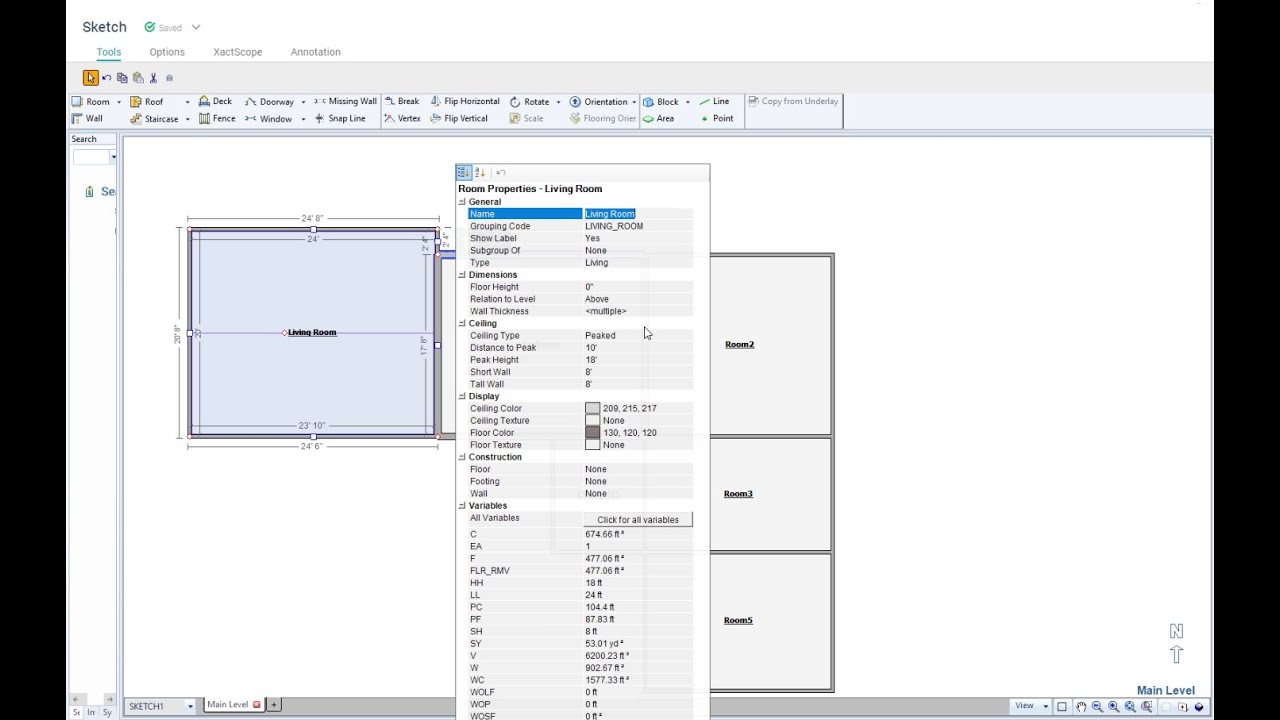The image size is (1280, 720).
Task: Open the Room tool dropdown arrow
Action: [118, 102]
